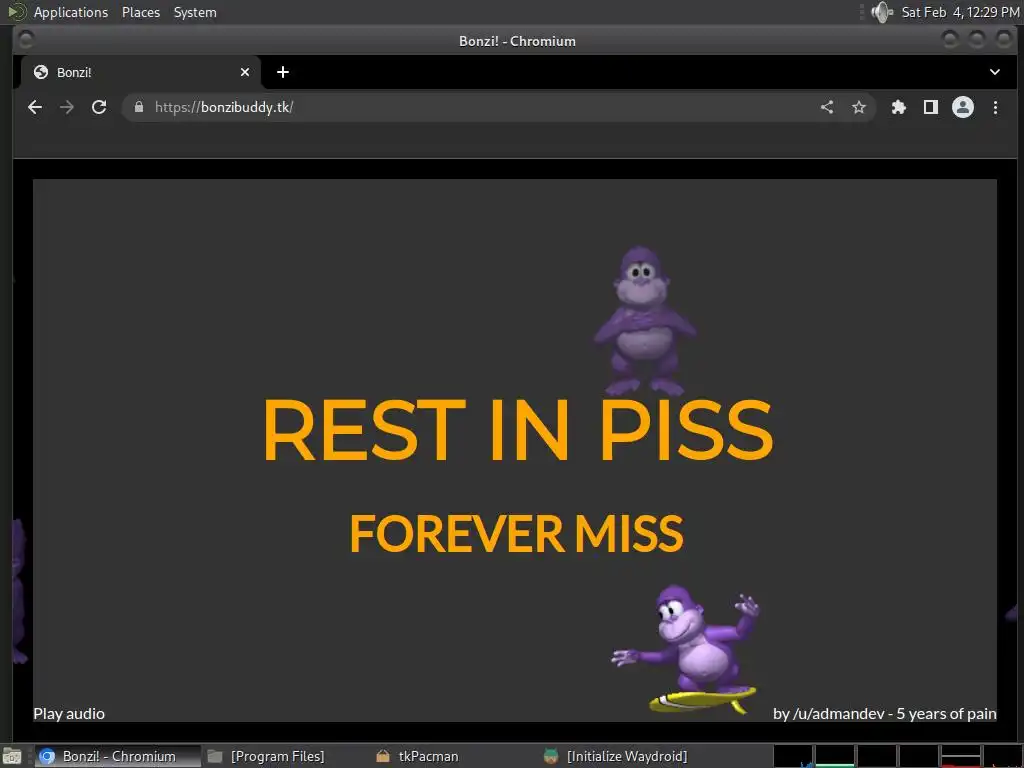Switch to Bonzi! - Chromium in taskbar
Viewport: 1024px width, 768px height.
click(x=118, y=756)
